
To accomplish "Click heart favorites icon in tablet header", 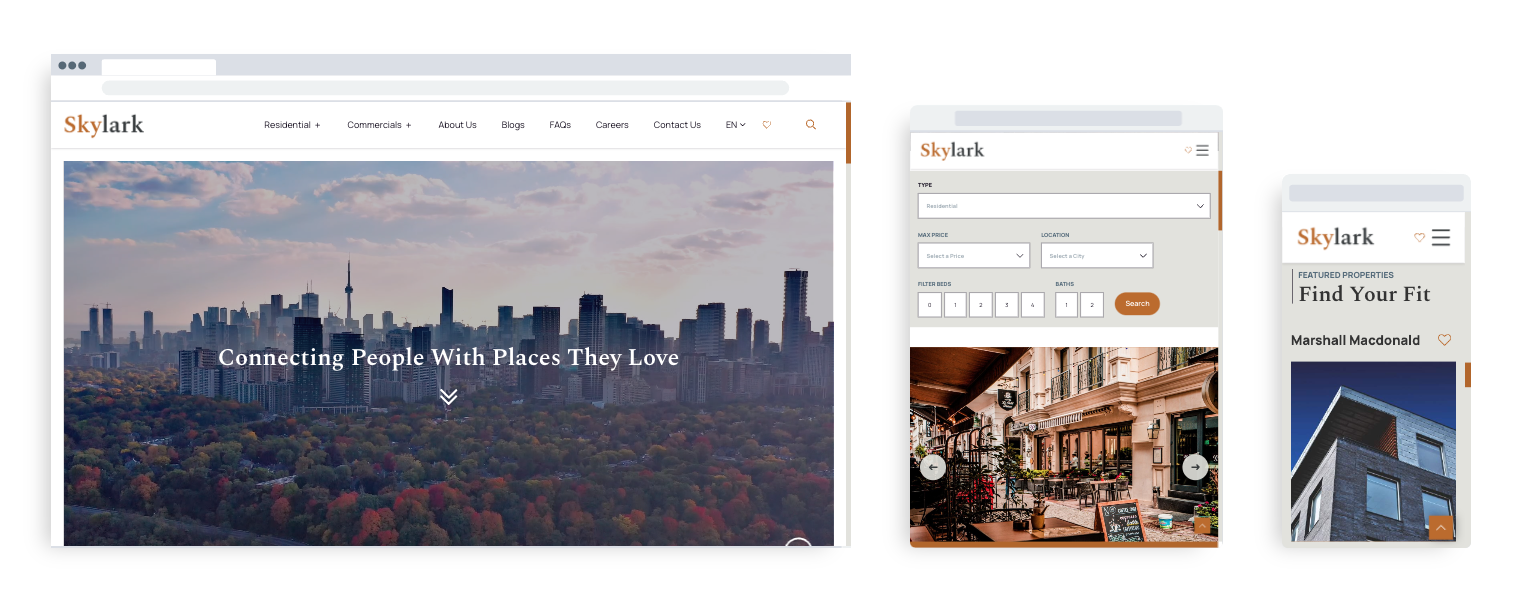I will coord(1188,150).
